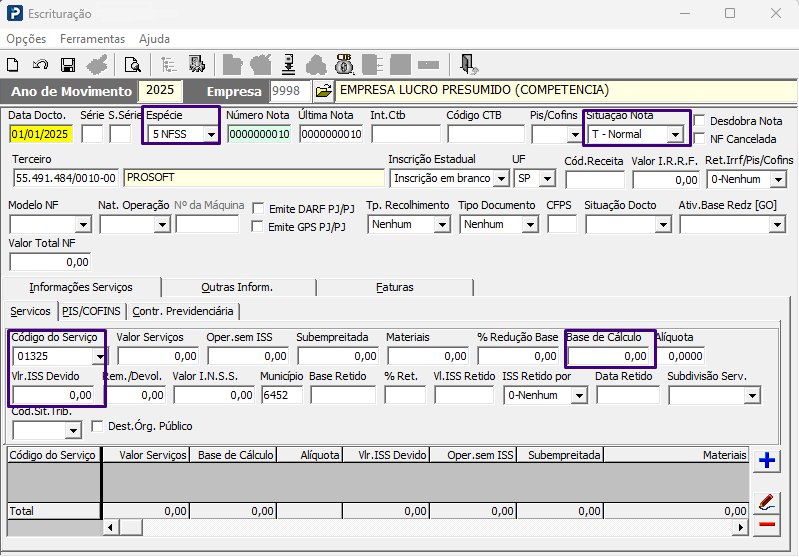Open the Tipo Documento dropdown
Screen dimensions: 799x557
click(530, 224)
